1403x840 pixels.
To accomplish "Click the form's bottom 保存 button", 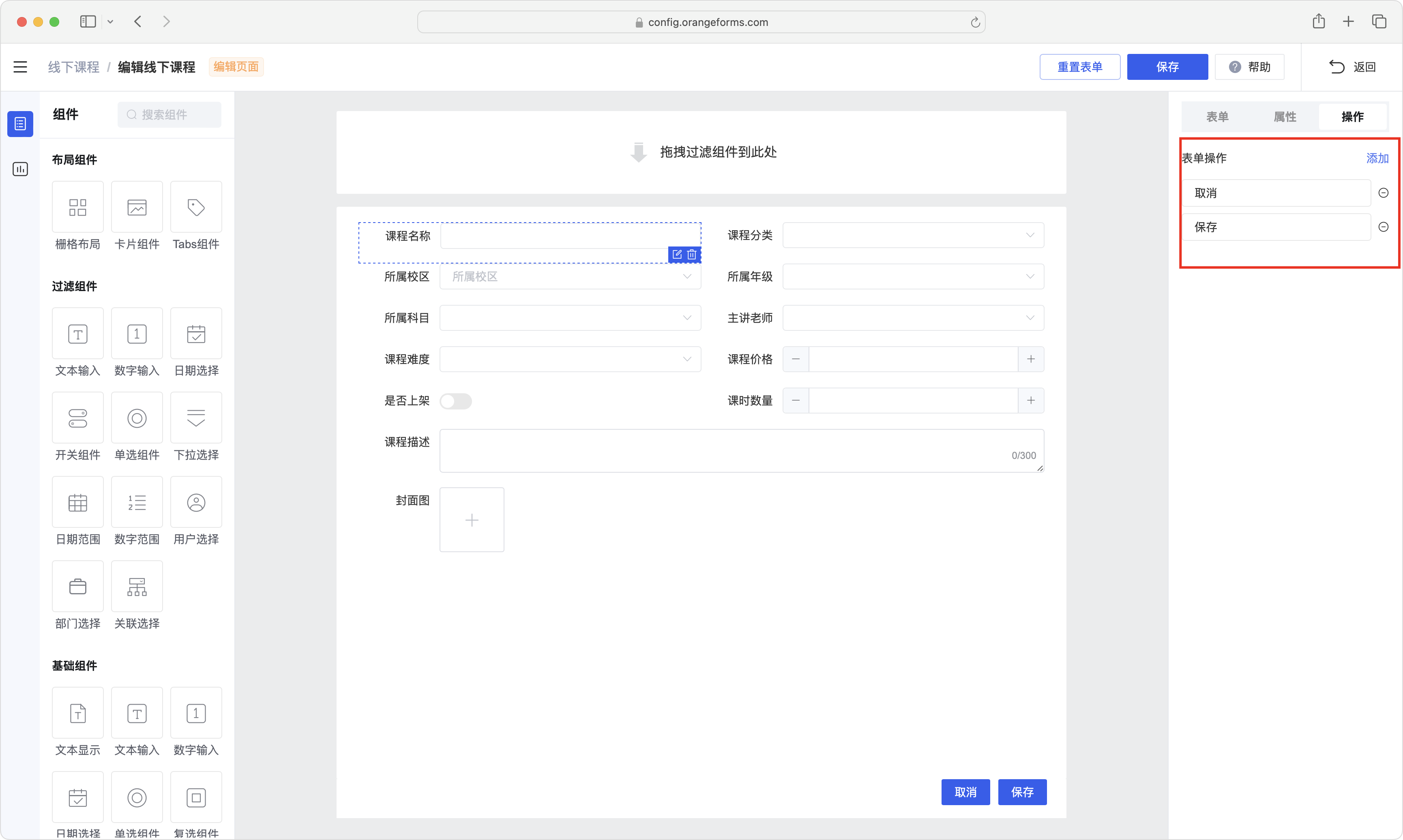I will click(1022, 792).
